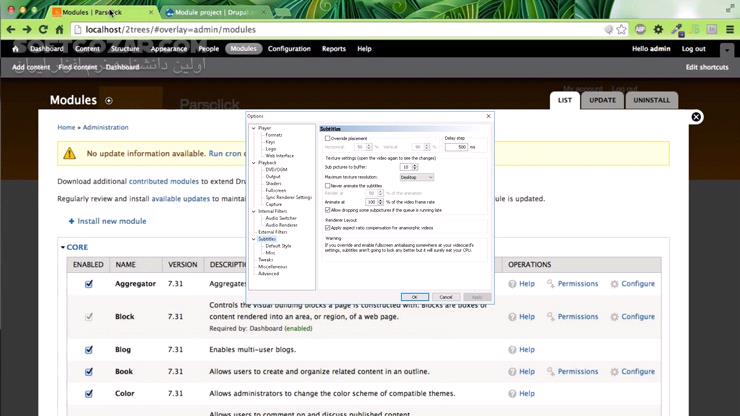This screenshot has width=740, height=416.
Task: Check Never animate the subtitles
Action: 328,186
